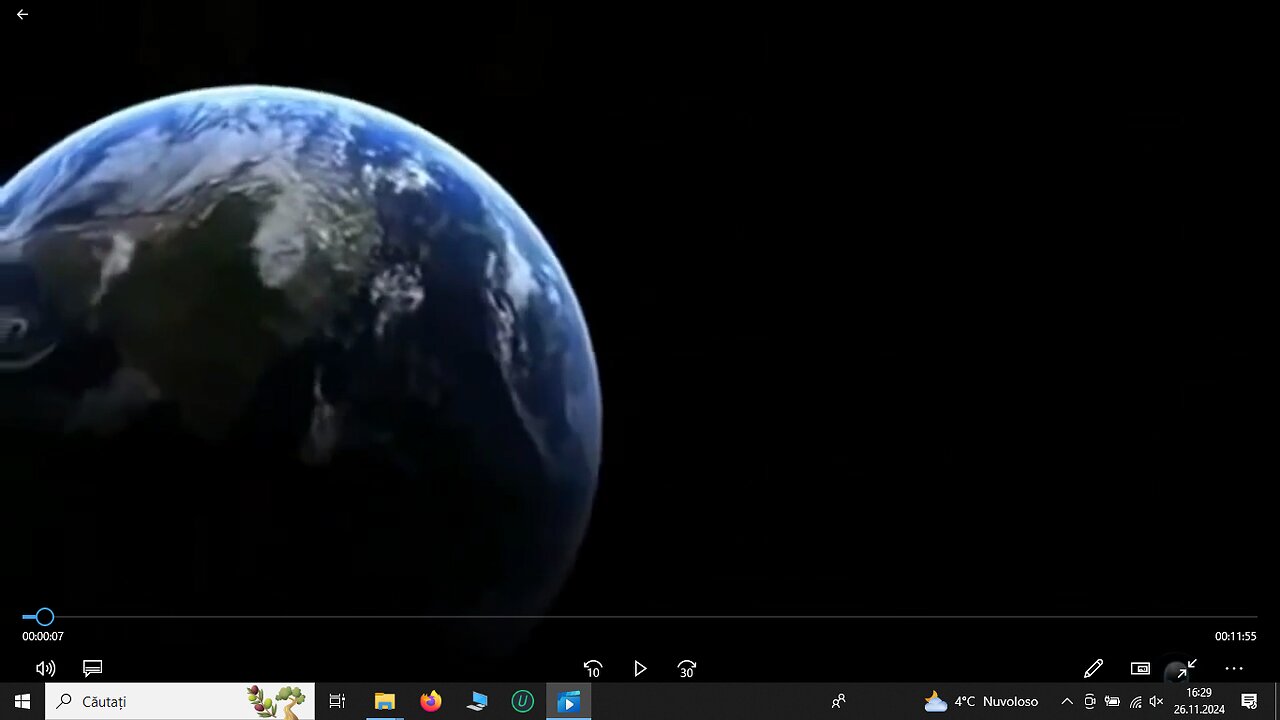Image resolution: width=1280 pixels, height=720 pixels.
Task: Check the battery status icon
Action: point(1112,701)
